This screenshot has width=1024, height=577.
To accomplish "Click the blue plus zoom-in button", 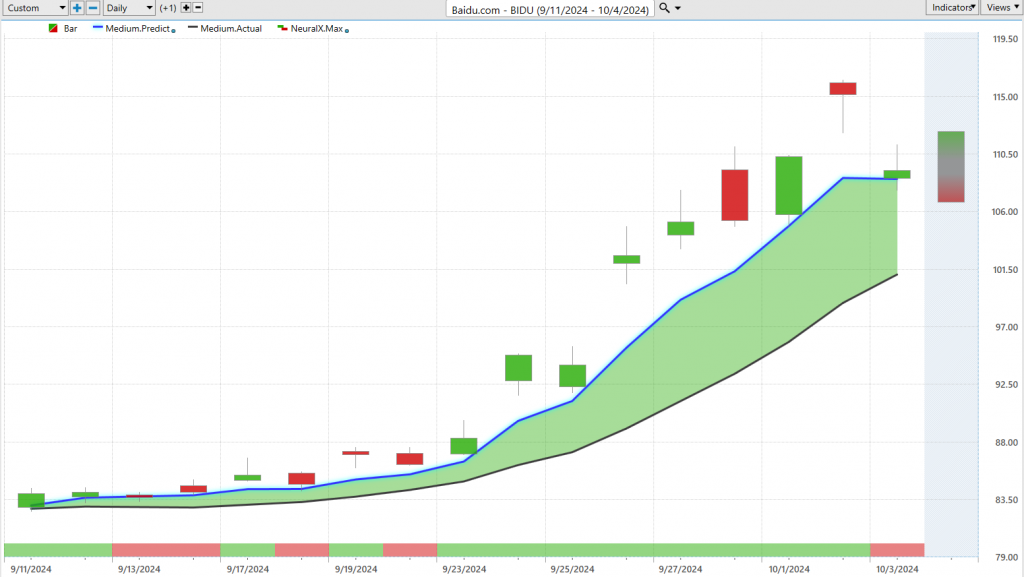I will [77, 8].
